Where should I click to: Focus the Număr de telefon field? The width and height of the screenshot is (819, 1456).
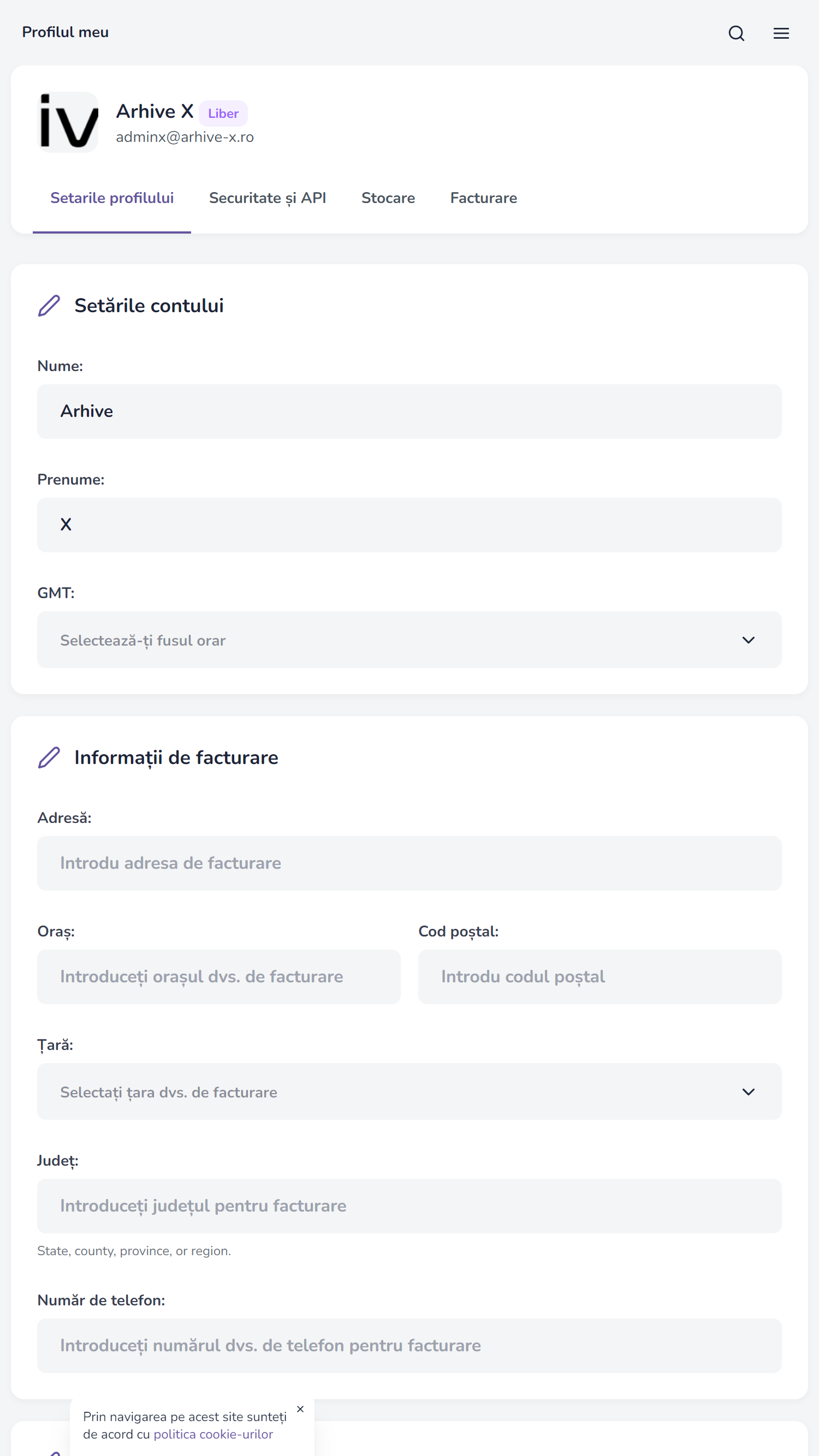[409, 1346]
